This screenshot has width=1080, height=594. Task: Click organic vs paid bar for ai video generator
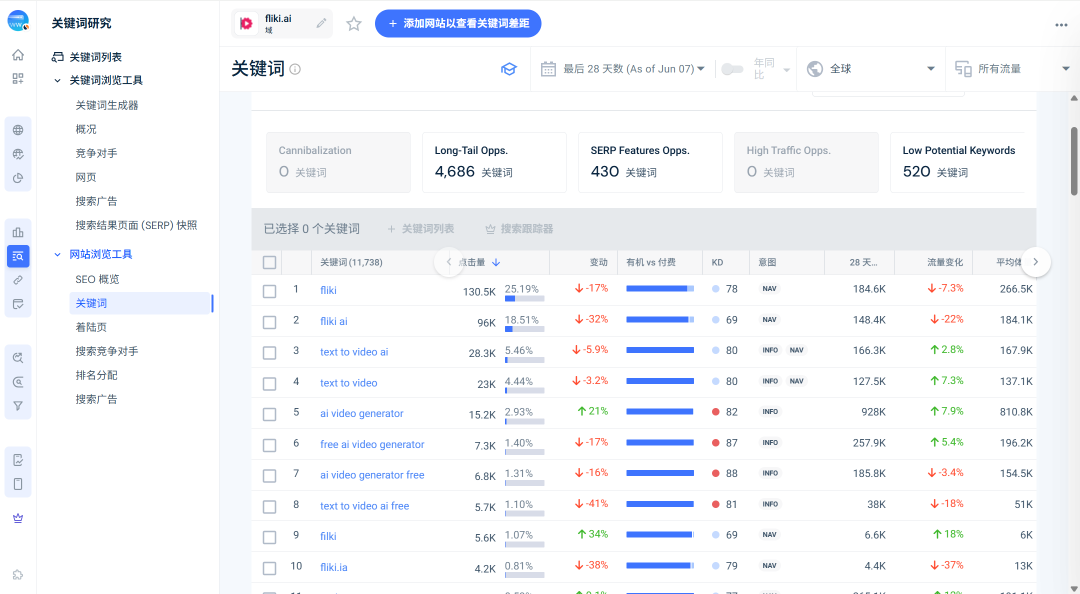coord(660,412)
